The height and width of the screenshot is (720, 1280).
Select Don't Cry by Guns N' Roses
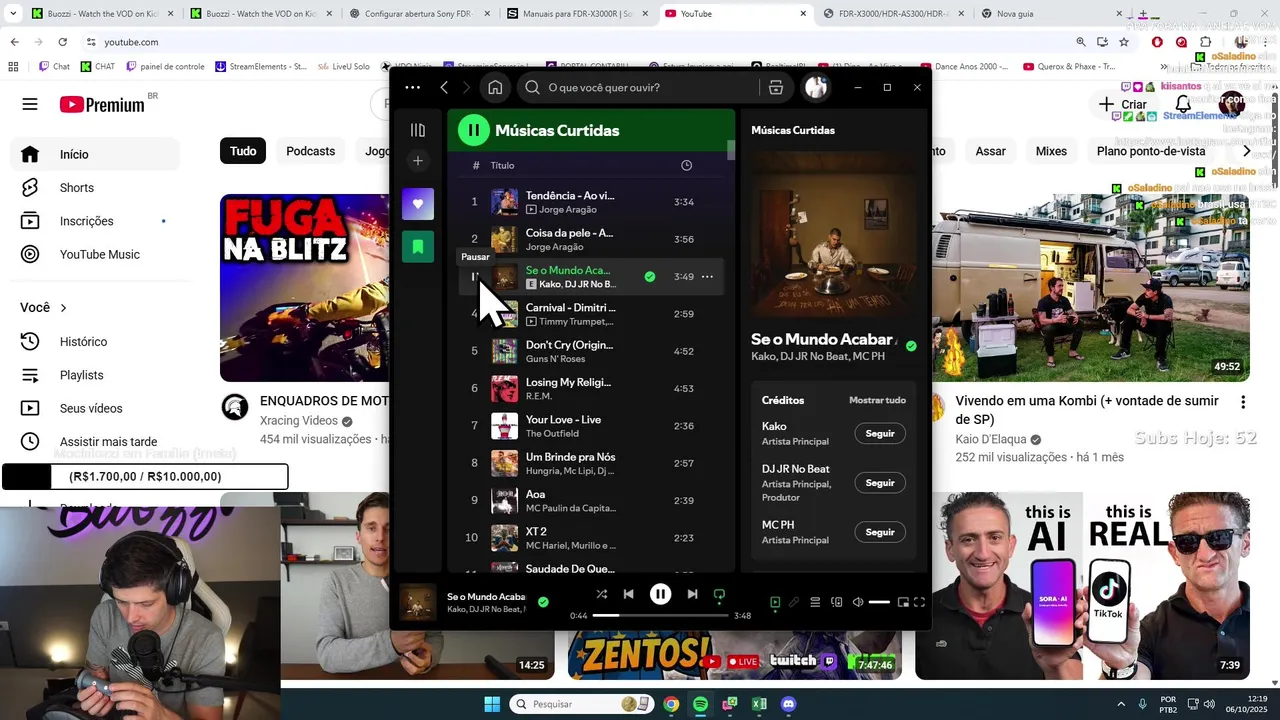point(590,351)
